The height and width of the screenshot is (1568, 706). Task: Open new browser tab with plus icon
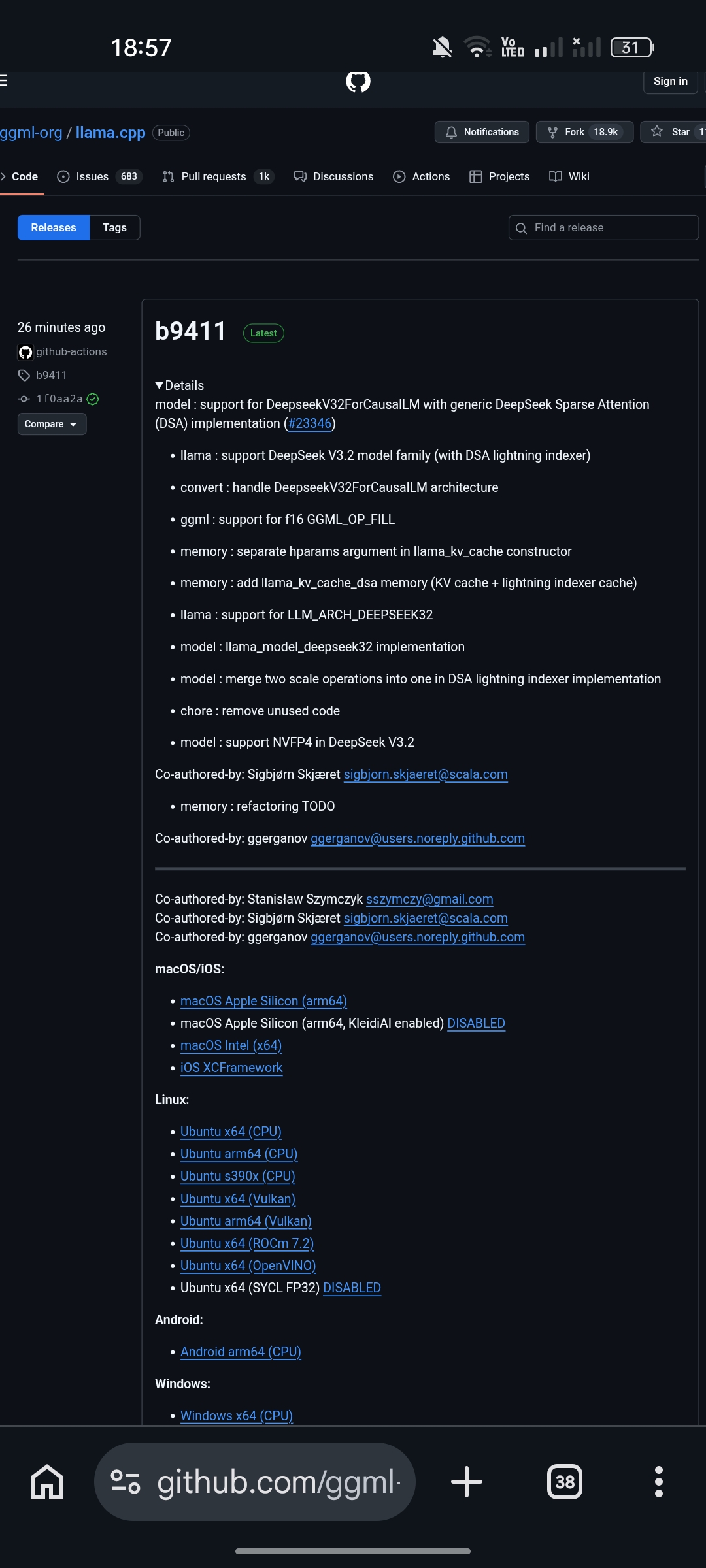click(x=467, y=1482)
